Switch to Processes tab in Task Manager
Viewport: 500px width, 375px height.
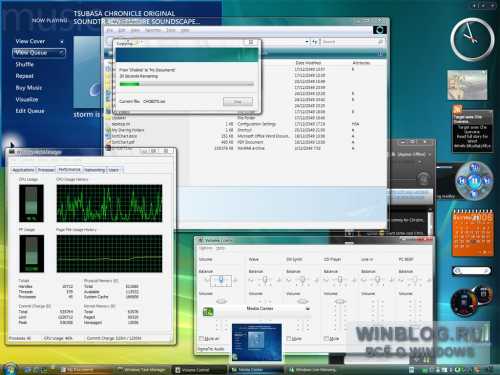click(x=46, y=170)
